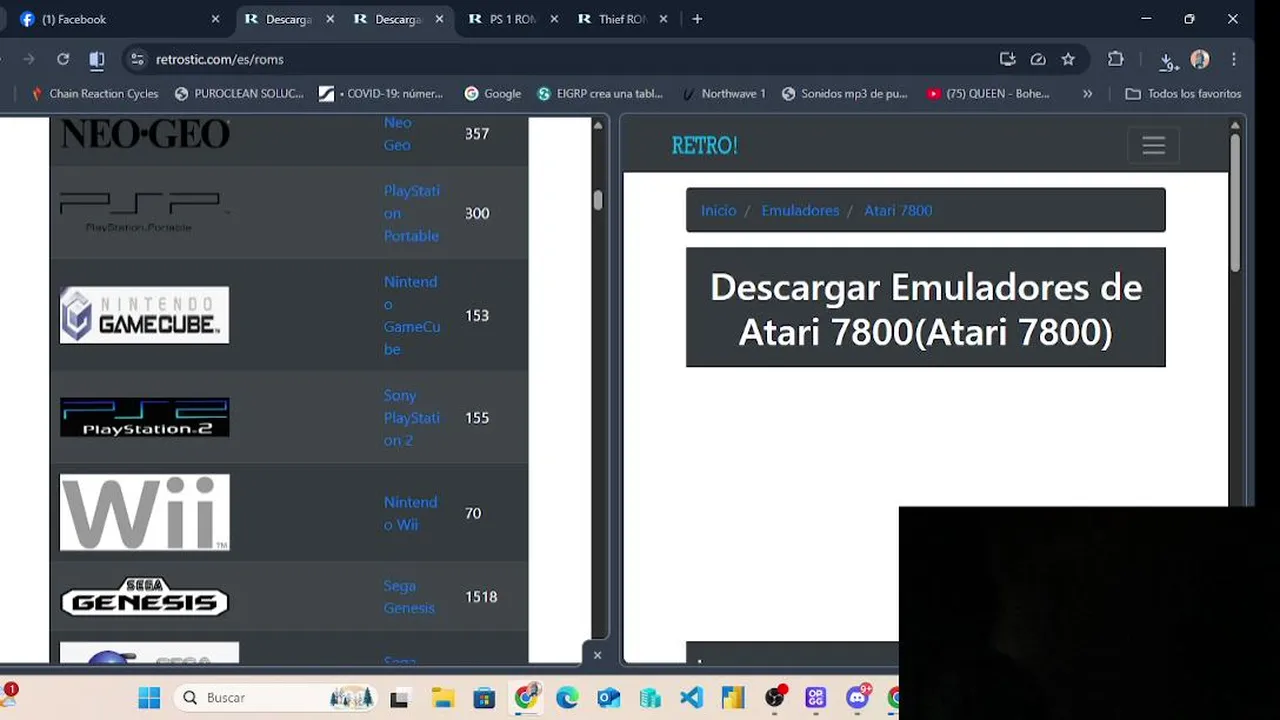1280x720 pixels.
Task: Open the Chrome three-dot menu
Action: pyautogui.click(x=1234, y=59)
